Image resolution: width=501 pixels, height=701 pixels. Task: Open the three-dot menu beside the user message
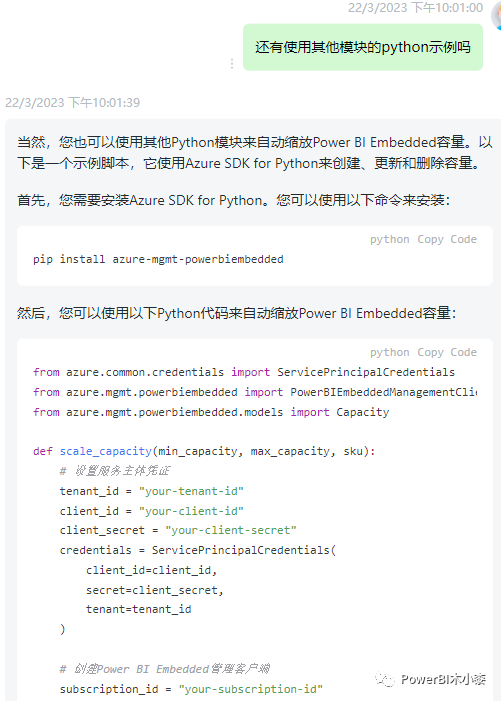tap(232, 63)
